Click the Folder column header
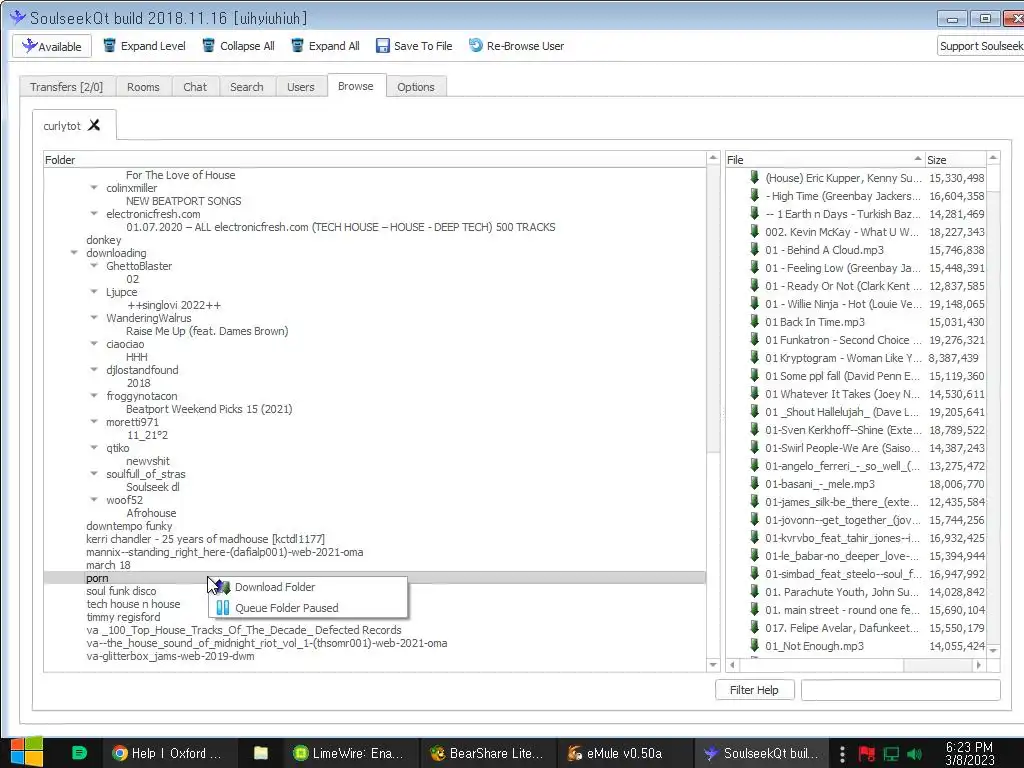This screenshot has height=768, width=1024. coord(375,160)
